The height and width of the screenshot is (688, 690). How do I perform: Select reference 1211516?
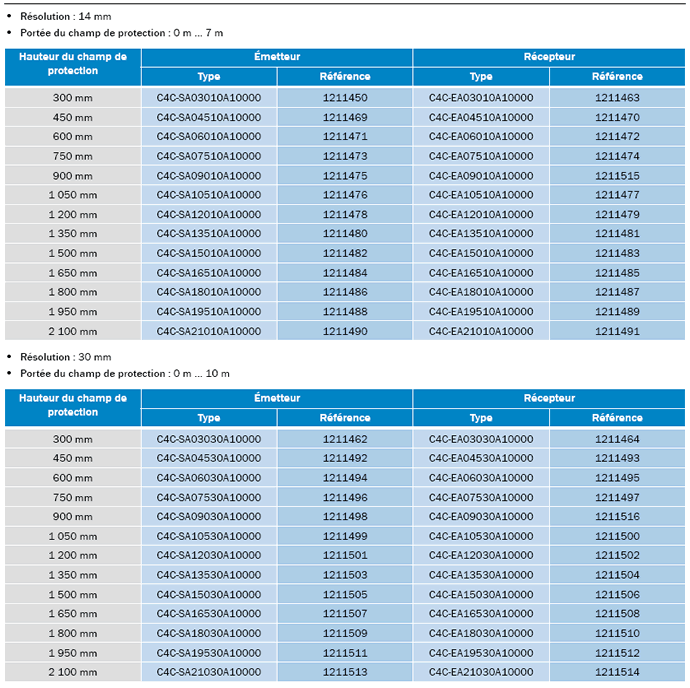(617, 517)
